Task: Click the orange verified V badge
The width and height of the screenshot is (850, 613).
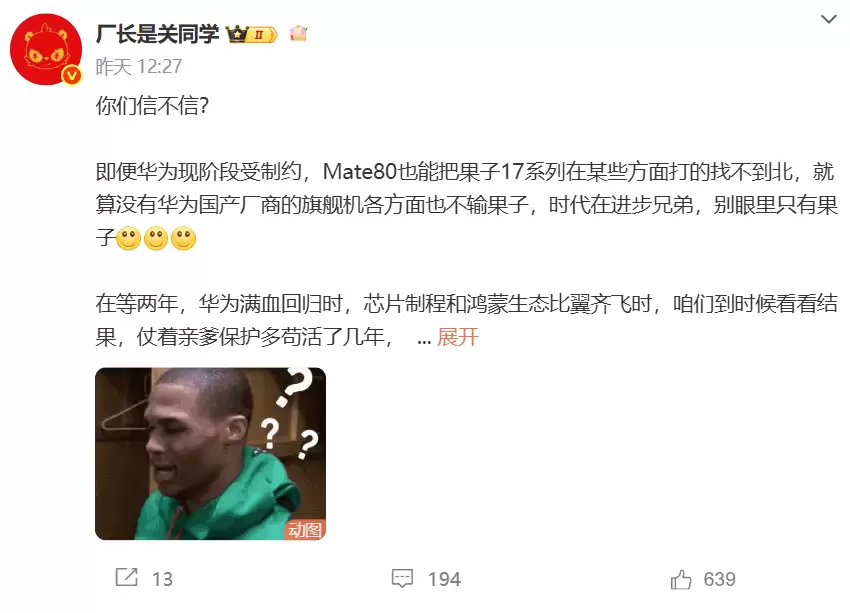Action: click(71, 76)
